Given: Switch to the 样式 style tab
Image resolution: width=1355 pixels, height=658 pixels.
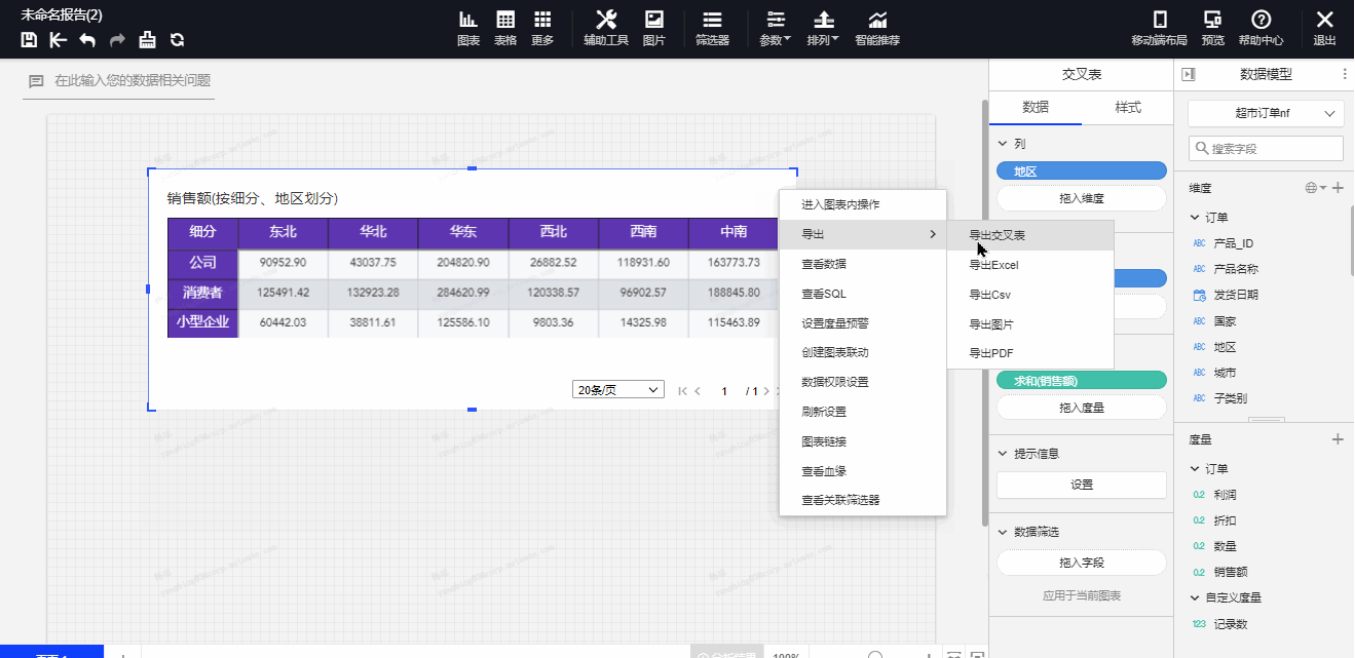Looking at the screenshot, I should [1128, 108].
